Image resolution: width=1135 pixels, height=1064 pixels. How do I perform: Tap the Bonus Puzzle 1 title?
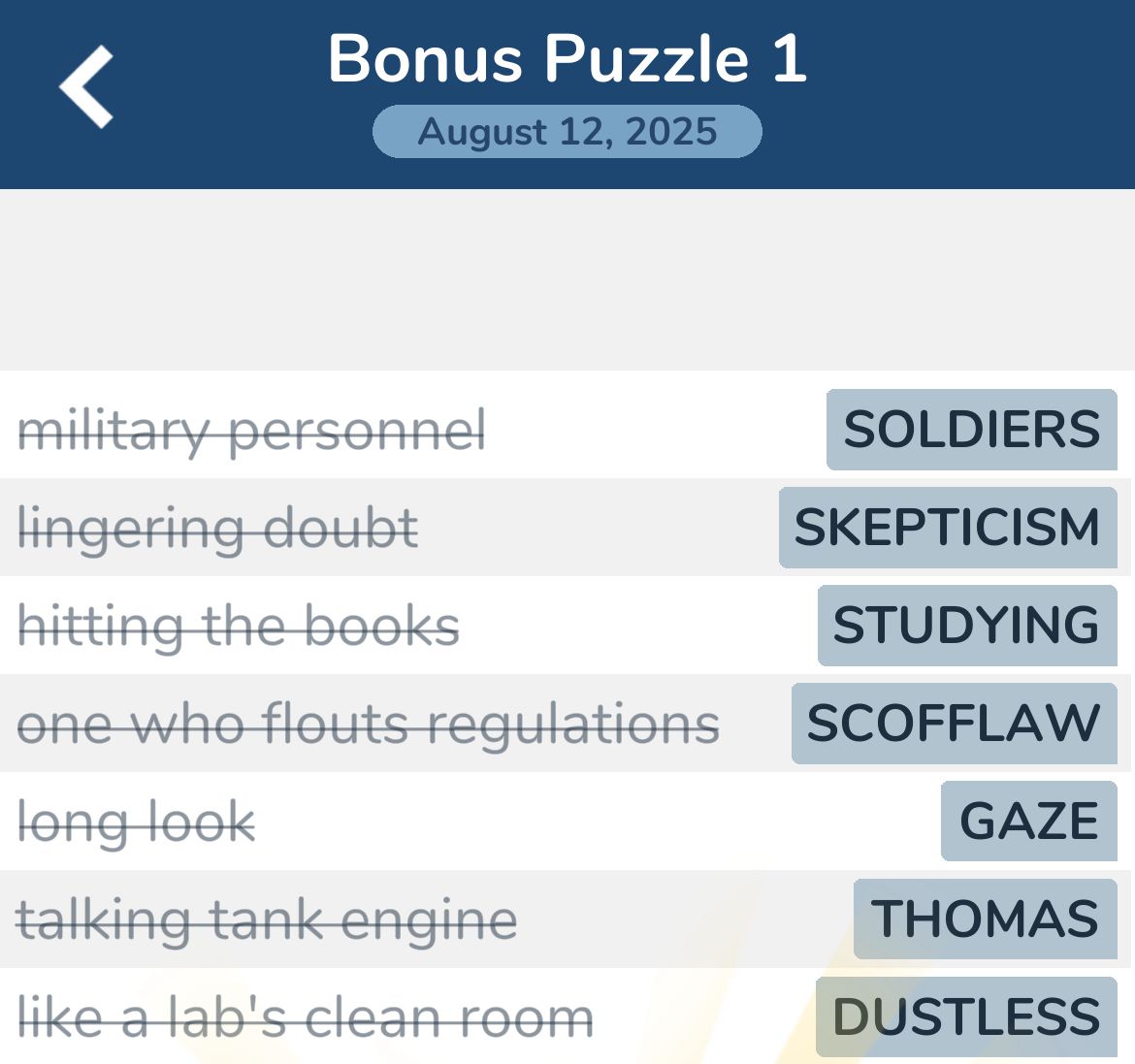[x=567, y=58]
